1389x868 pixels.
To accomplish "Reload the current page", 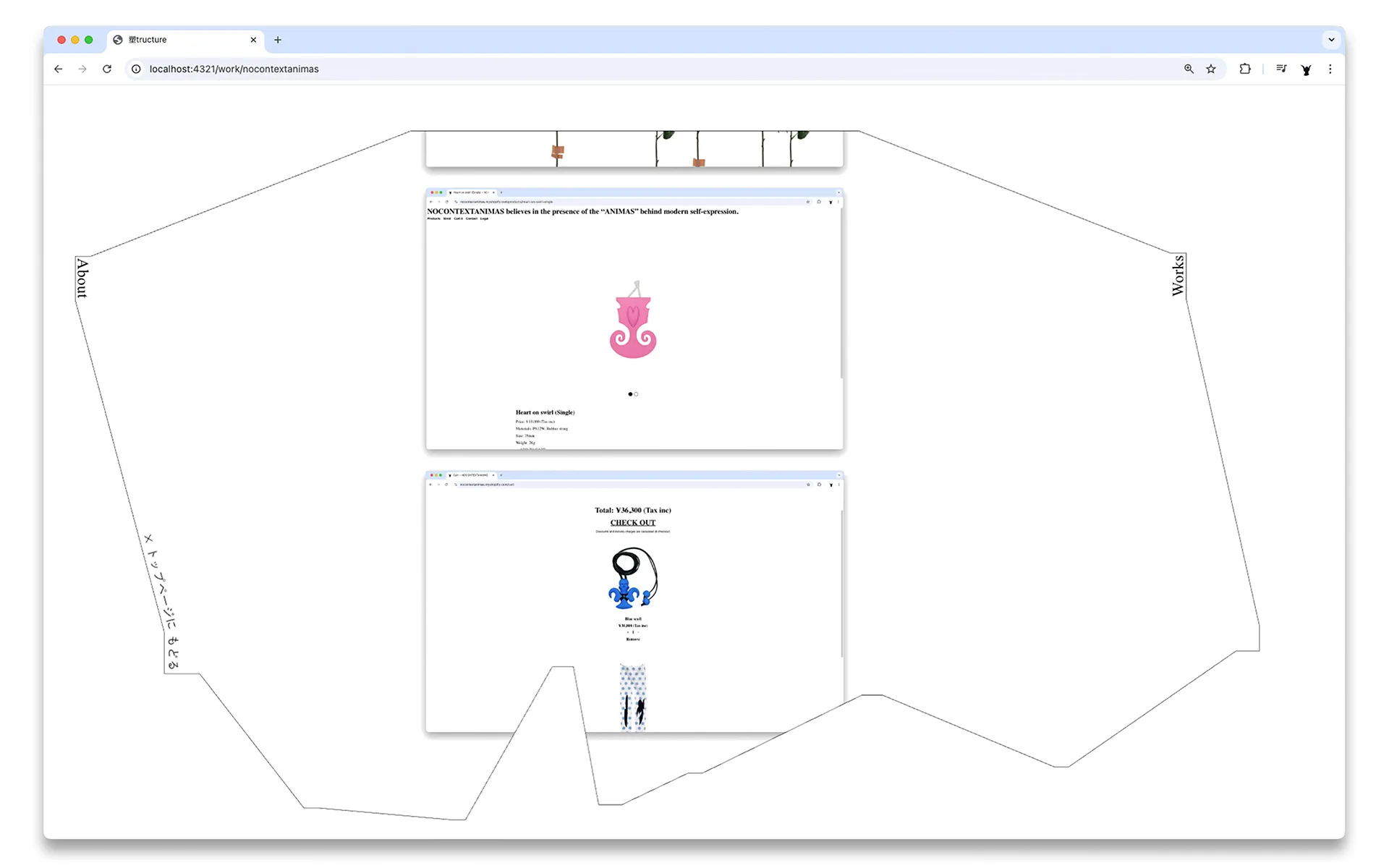I will click(x=107, y=69).
